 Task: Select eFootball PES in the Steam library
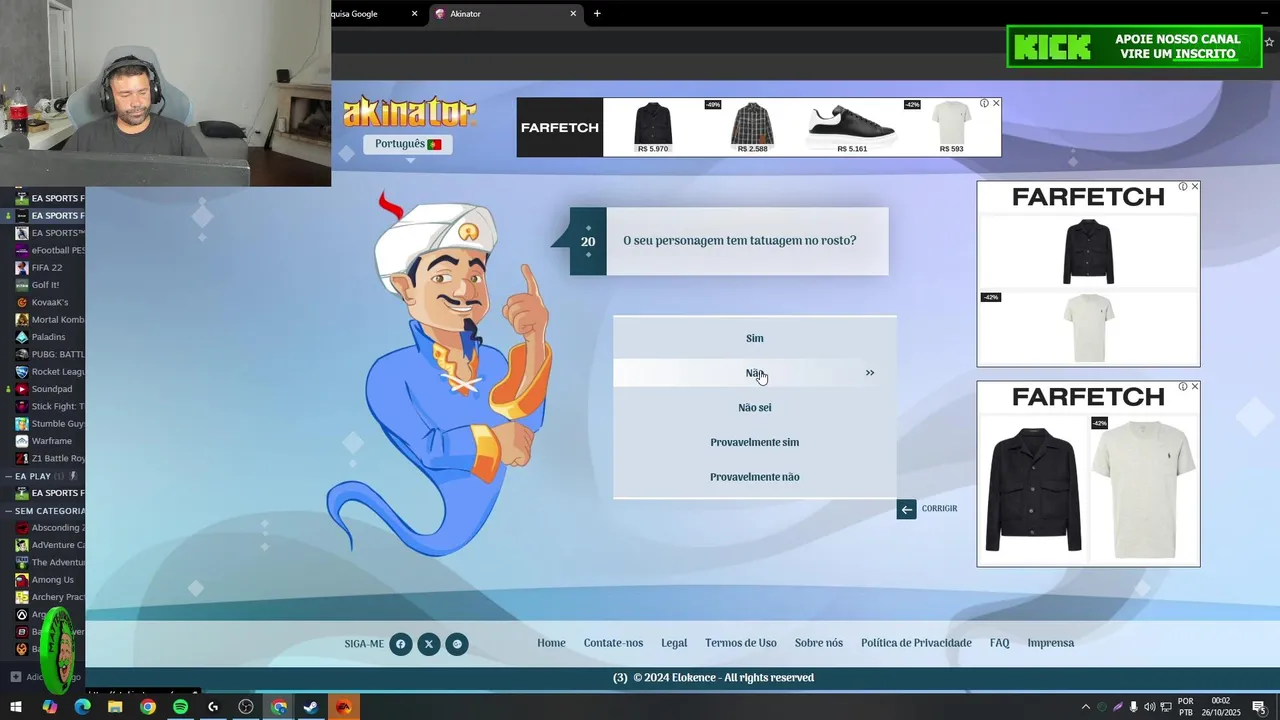pos(50,250)
